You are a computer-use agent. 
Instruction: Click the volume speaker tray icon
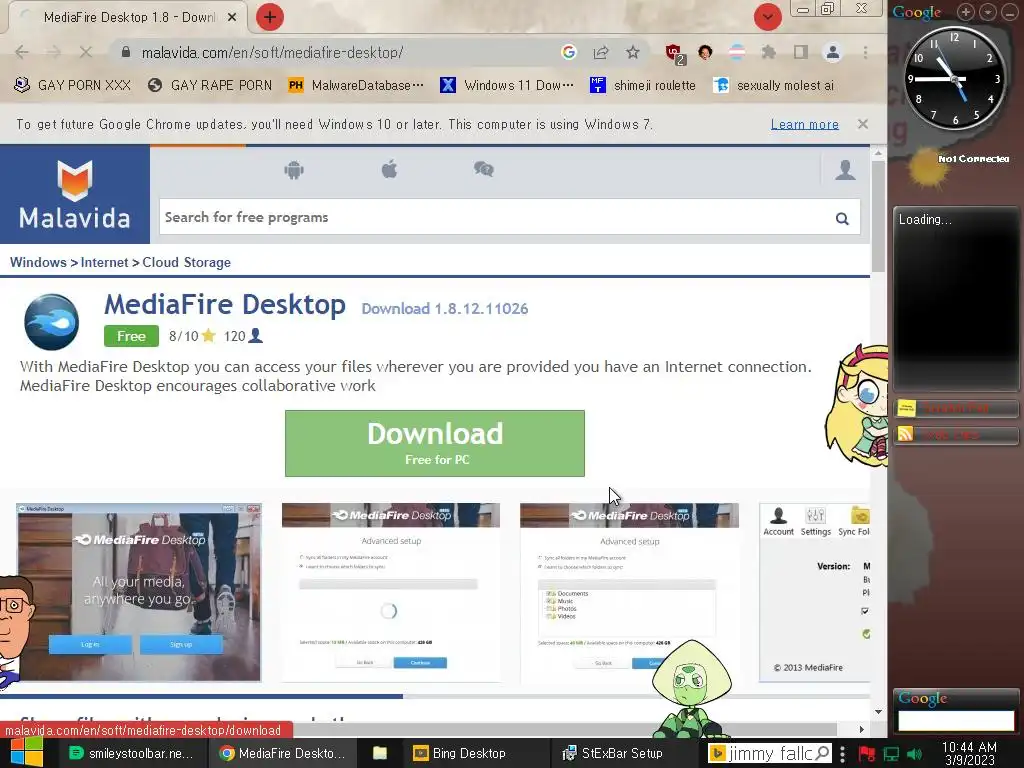915,754
